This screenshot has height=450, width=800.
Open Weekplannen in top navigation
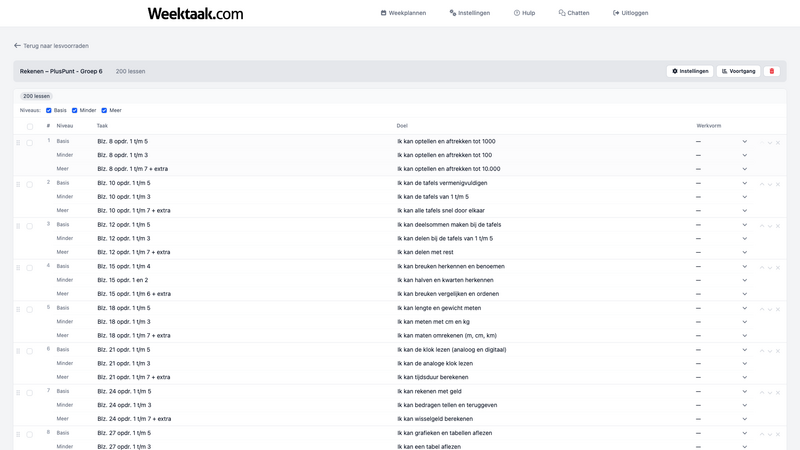point(403,13)
